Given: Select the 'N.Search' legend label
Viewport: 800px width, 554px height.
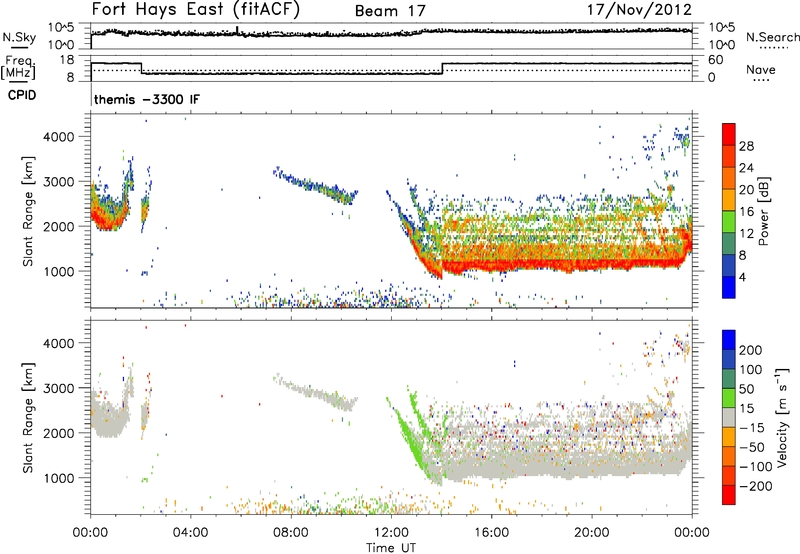Looking at the screenshot, I should point(773,37).
